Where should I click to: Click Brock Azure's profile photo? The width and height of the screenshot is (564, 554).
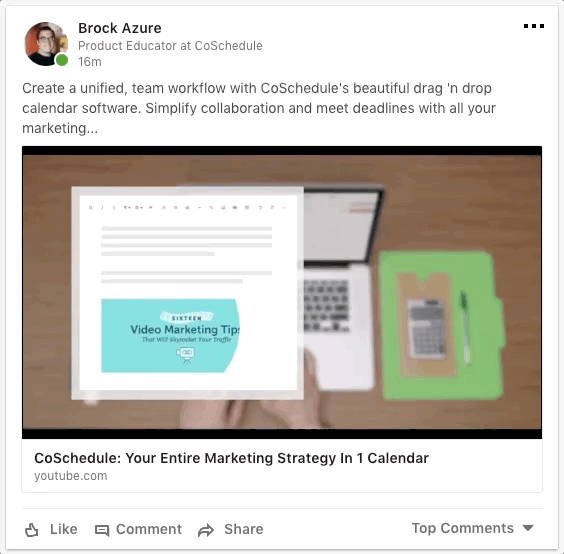point(46,44)
